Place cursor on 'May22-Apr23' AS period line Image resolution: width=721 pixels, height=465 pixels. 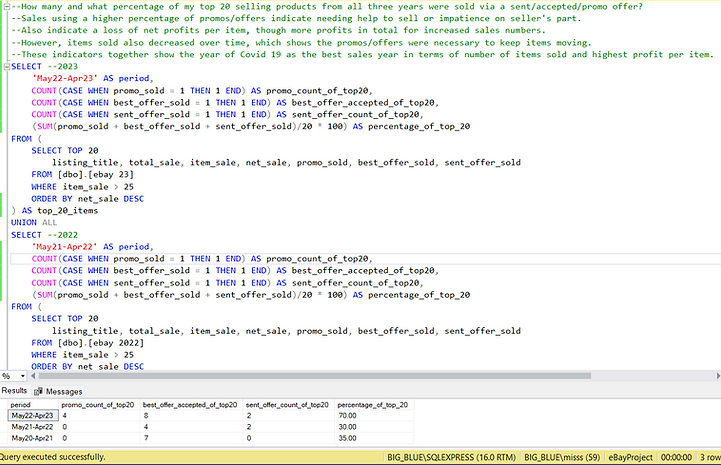coord(92,78)
